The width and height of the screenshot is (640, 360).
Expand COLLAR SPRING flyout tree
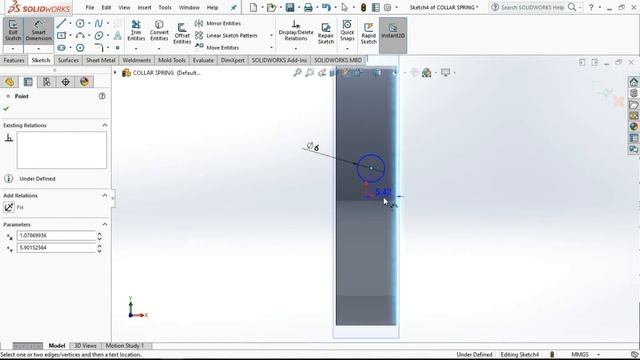[x=115, y=73]
